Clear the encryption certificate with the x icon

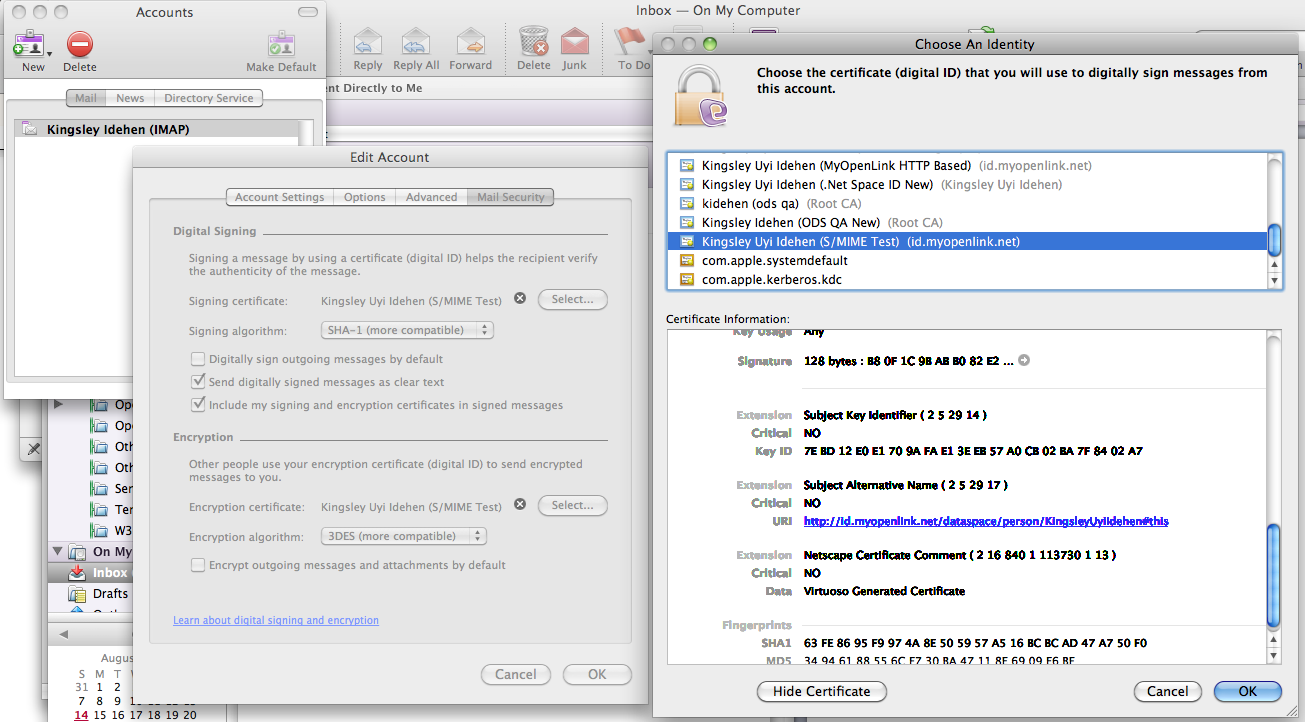[519, 505]
